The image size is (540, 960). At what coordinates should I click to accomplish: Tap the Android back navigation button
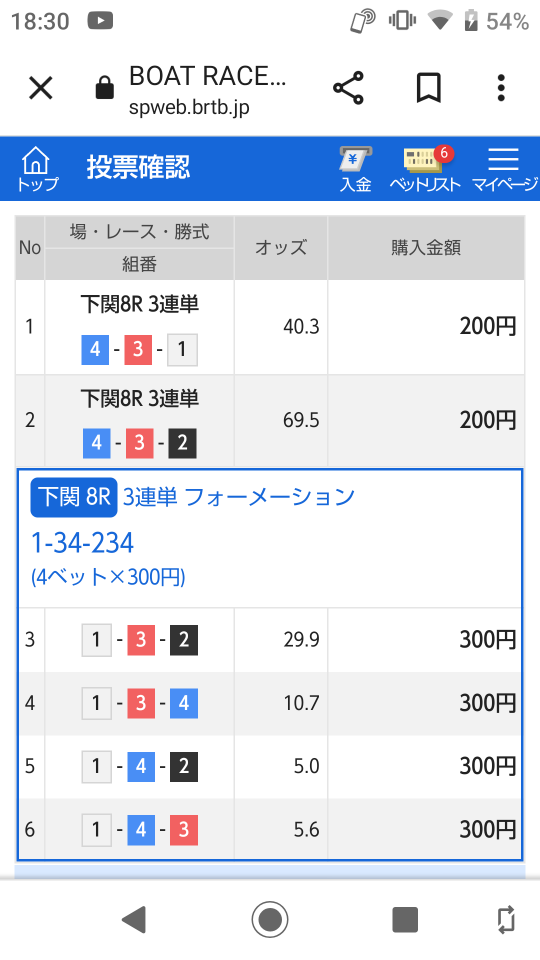[x=133, y=919]
